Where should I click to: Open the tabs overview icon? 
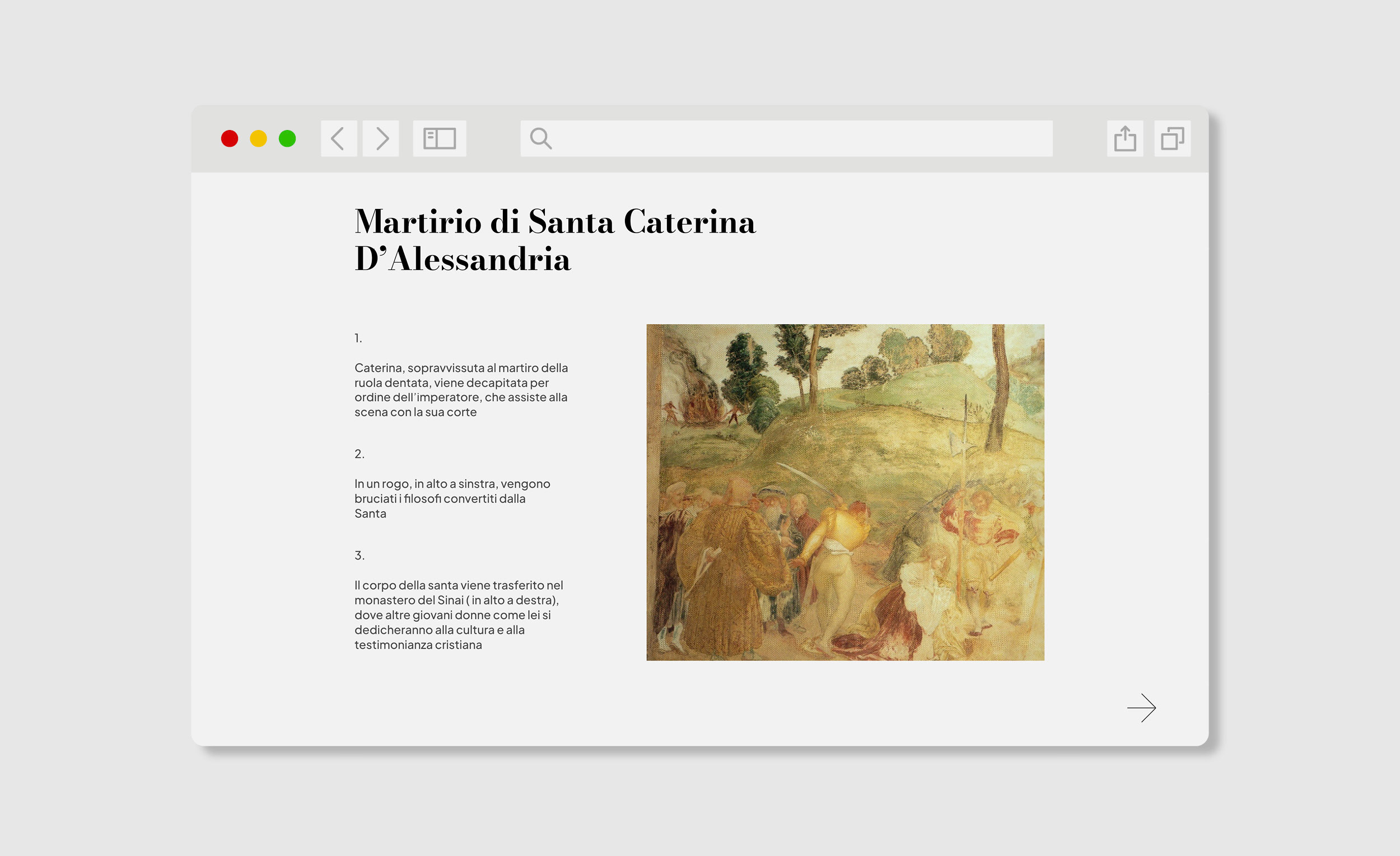[1172, 138]
